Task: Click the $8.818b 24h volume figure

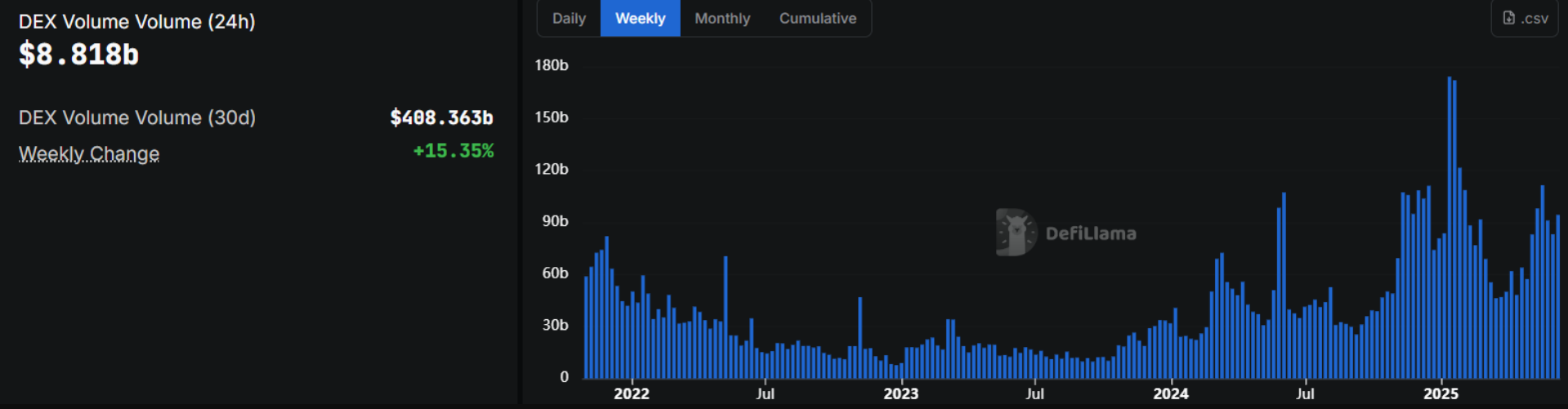Action: pos(78,55)
